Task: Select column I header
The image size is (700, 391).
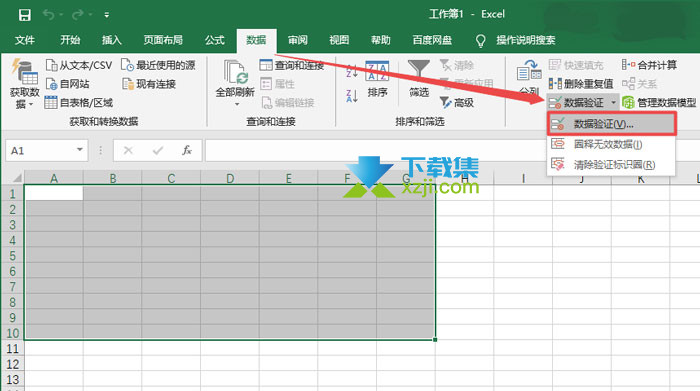Action: (523, 179)
